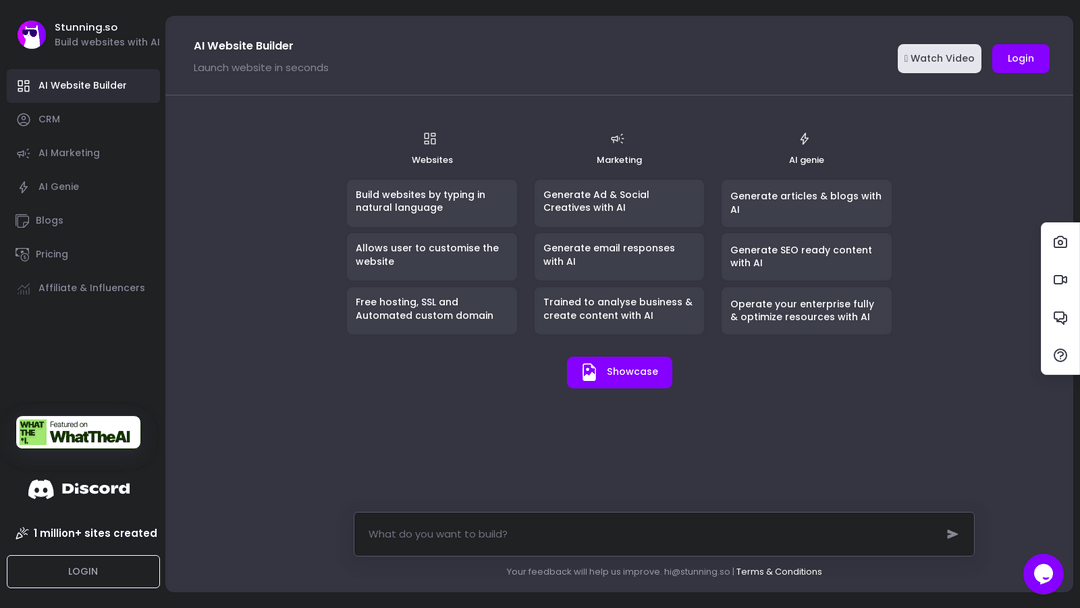This screenshot has height=608, width=1080.
Task: Click the hi@stunning.so feedback email text
Action: 696,572
